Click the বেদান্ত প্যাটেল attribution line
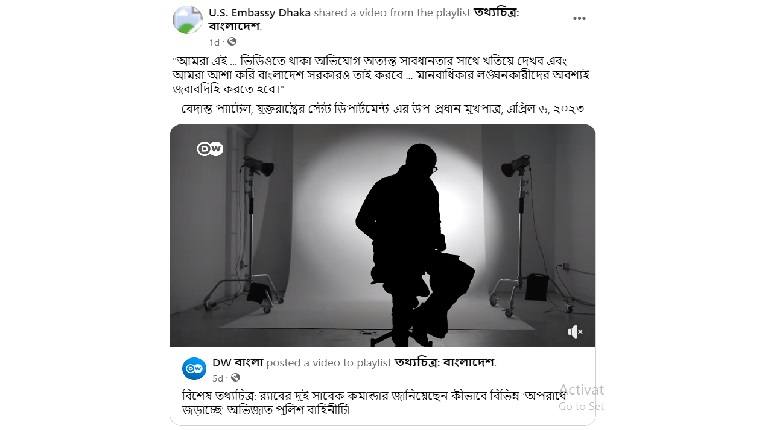Image resolution: width=765 pixels, height=430 pixels. point(382,109)
